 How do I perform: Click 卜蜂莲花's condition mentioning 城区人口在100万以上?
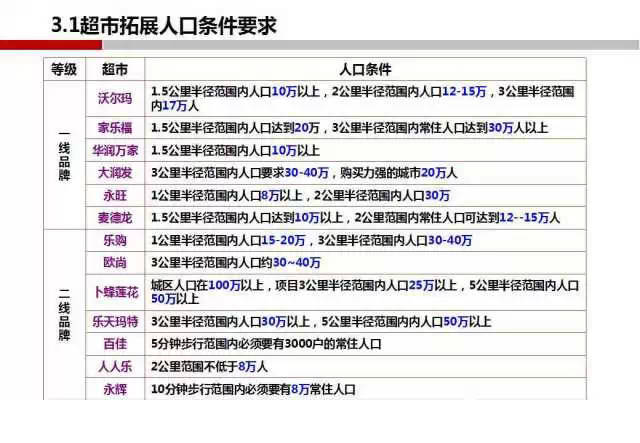(x=364, y=292)
